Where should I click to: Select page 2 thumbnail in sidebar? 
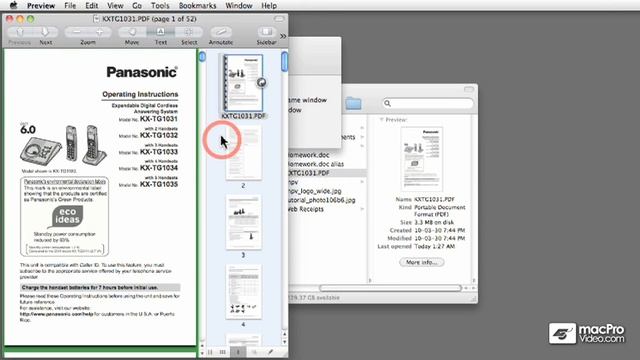(x=243, y=152)
